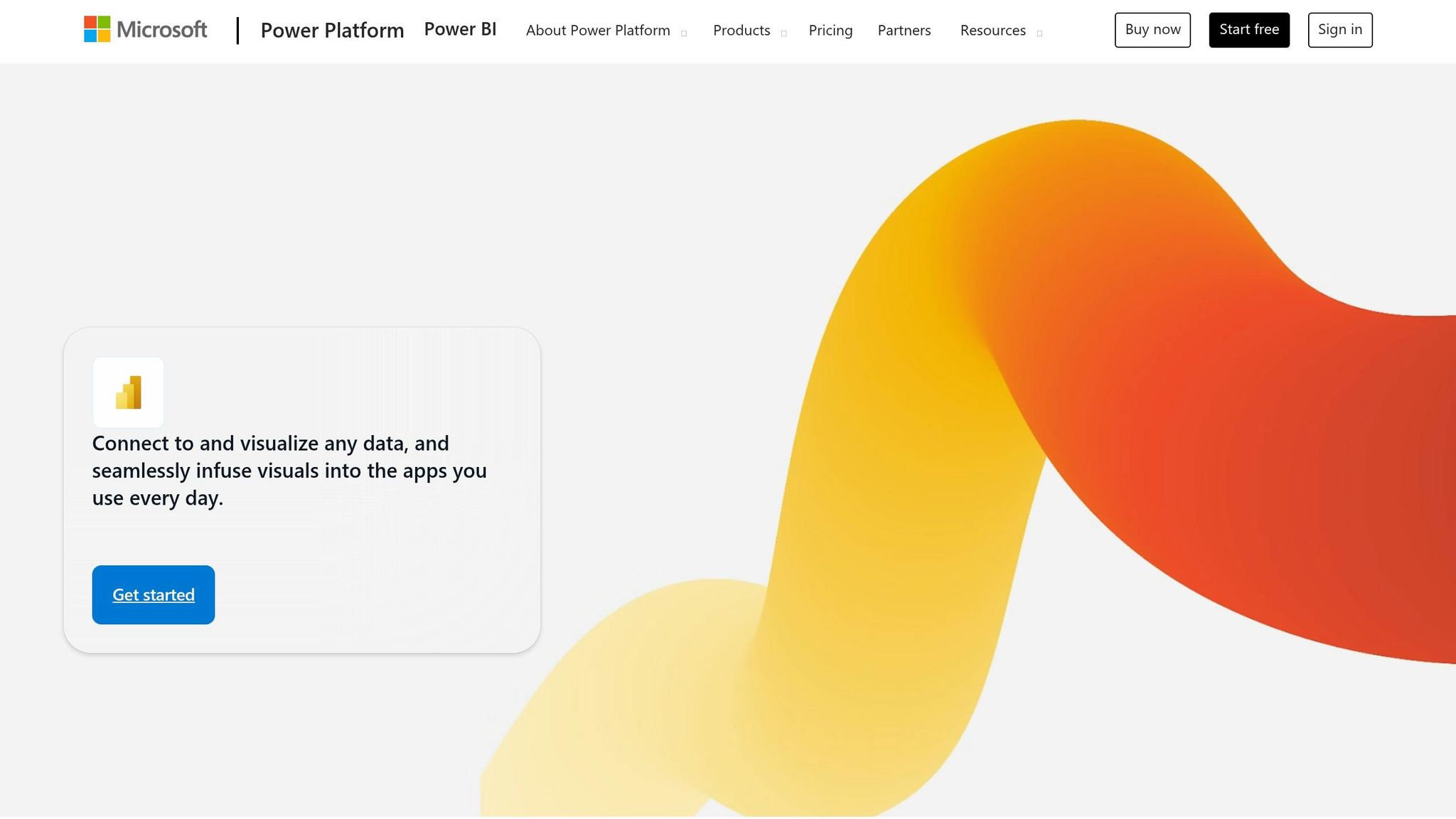
Task: Click About Power Platform in the navigation
Action: coord(598,31)
